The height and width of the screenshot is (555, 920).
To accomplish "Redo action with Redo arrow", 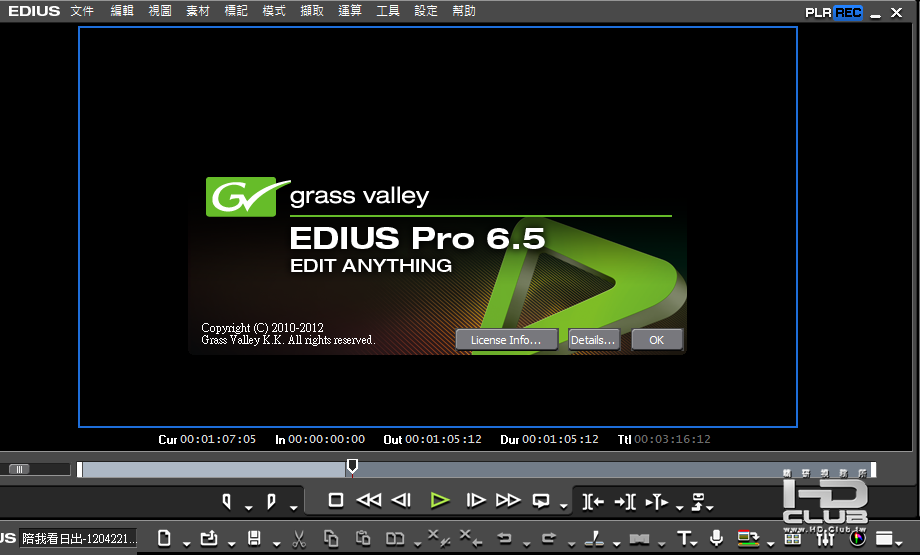I will 549,538.
